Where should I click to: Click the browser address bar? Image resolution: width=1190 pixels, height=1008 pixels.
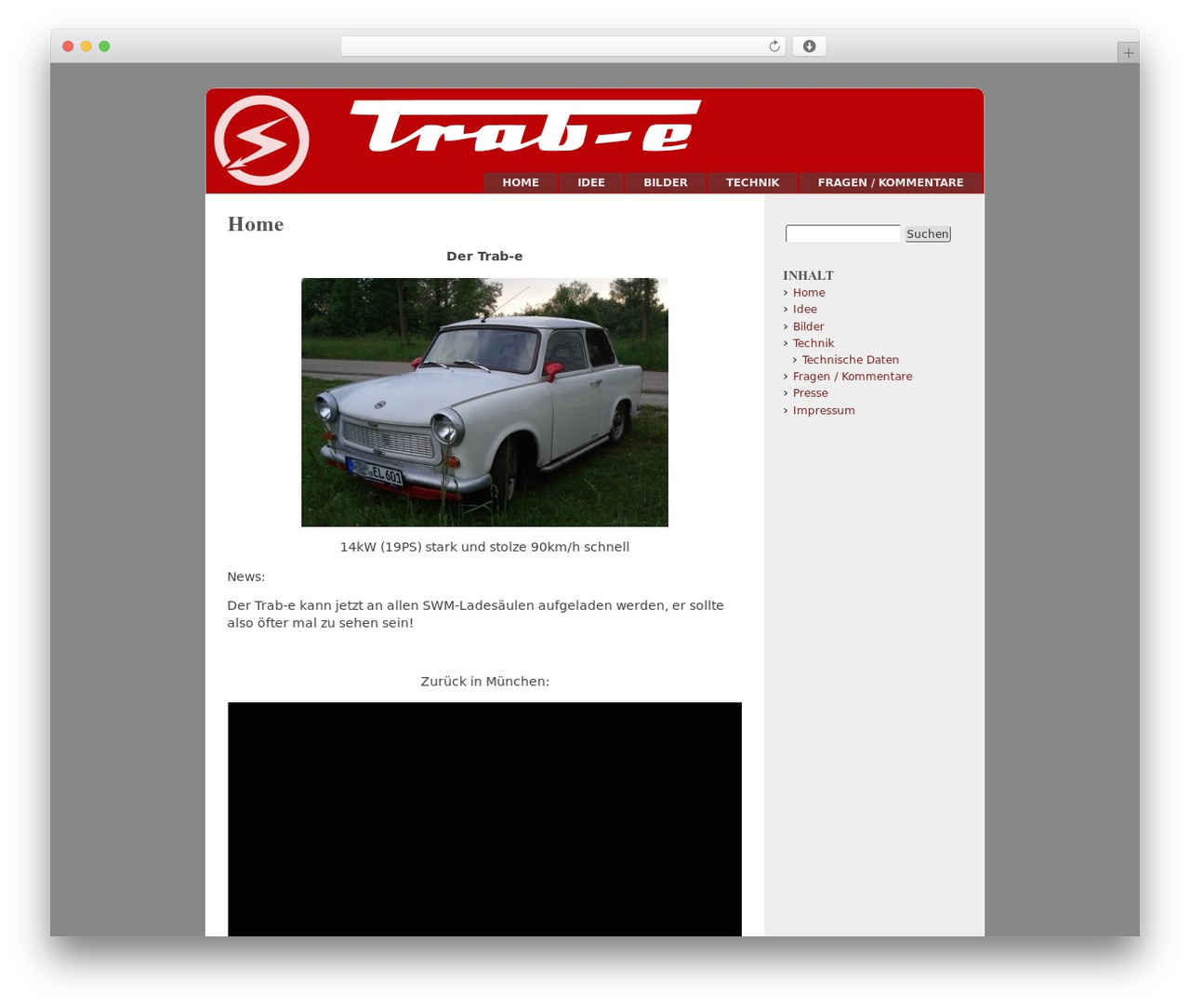(x=563, y=46)
